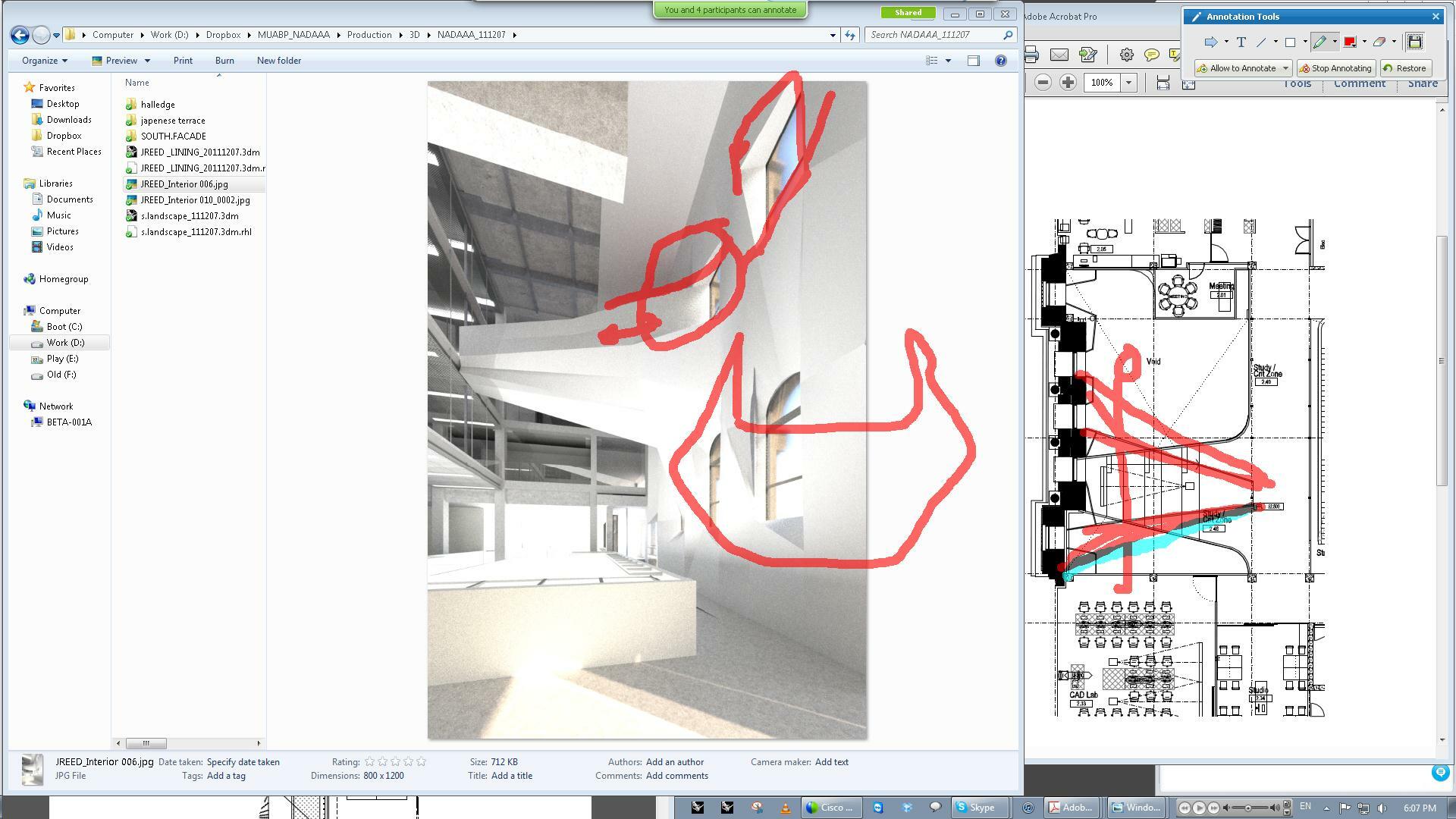Save annotations with the floppy disk icon

[x=1414, y=42]
